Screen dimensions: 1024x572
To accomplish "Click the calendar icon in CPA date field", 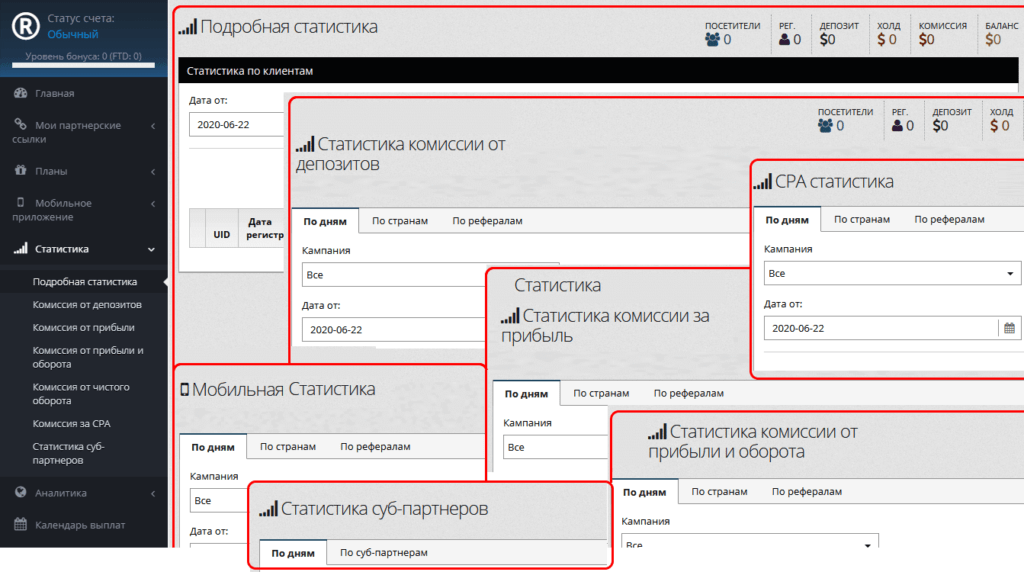I will coord(1009,328).
